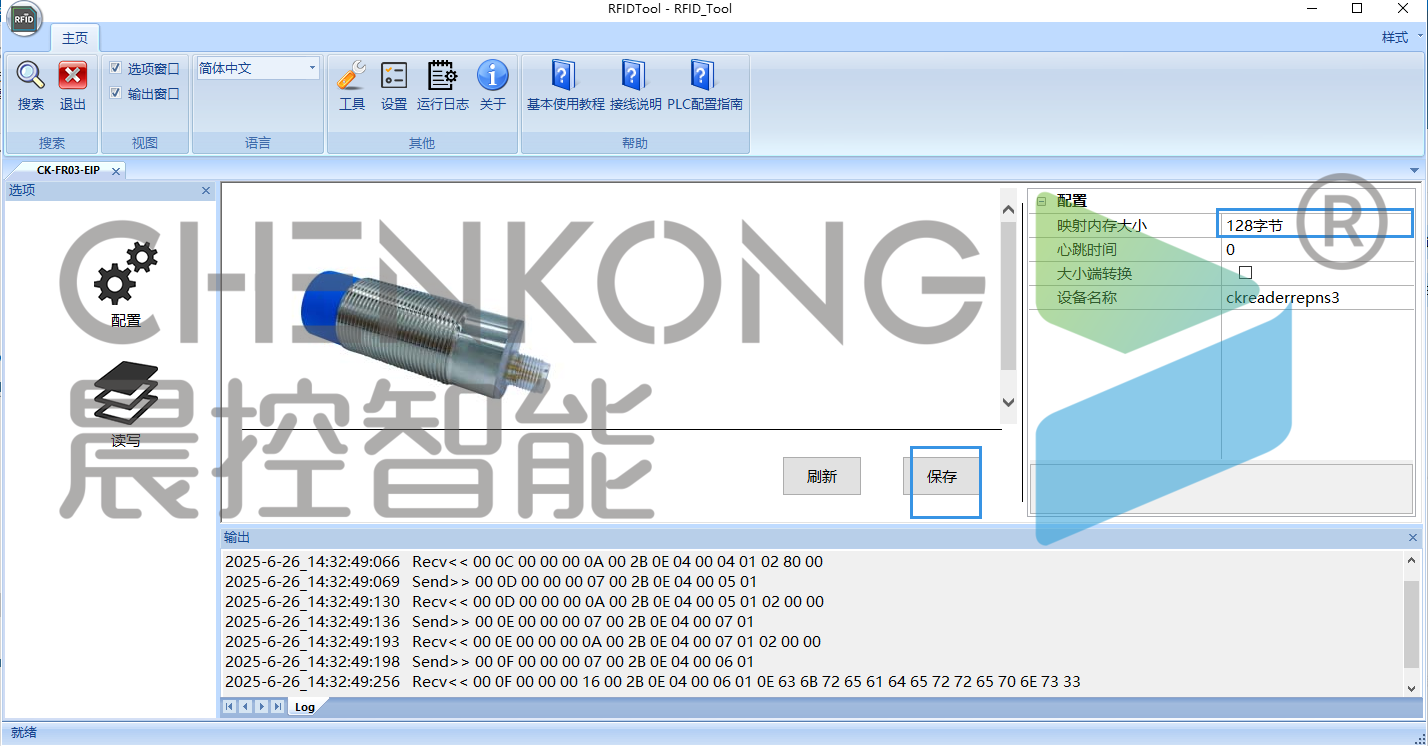Click log line with timestamp 14:32:49:198

tap(490, 662)
